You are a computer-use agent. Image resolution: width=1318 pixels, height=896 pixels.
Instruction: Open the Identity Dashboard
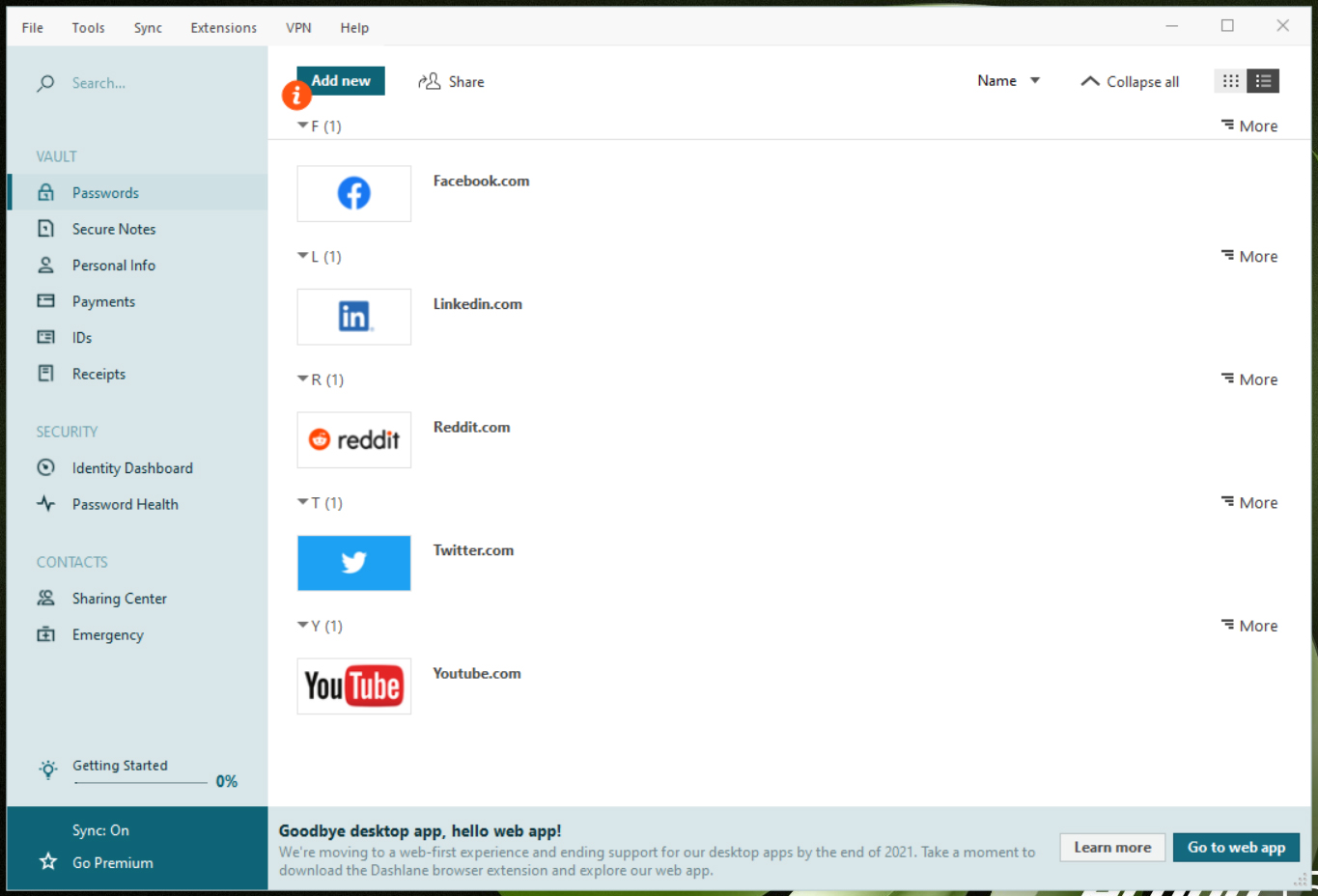tap(132, 467)
